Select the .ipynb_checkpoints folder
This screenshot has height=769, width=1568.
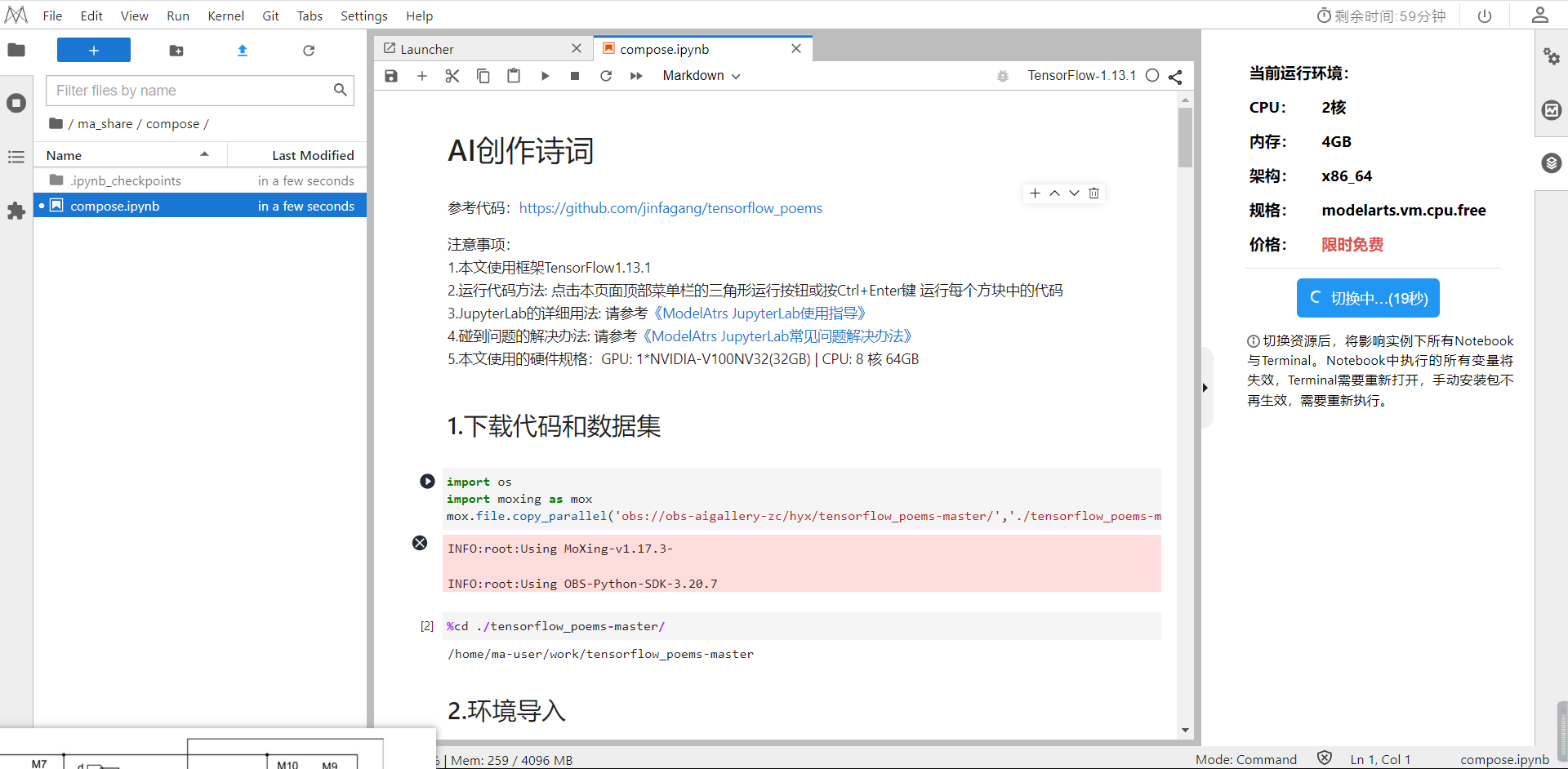pyautogui.click(x=200, y=180)
